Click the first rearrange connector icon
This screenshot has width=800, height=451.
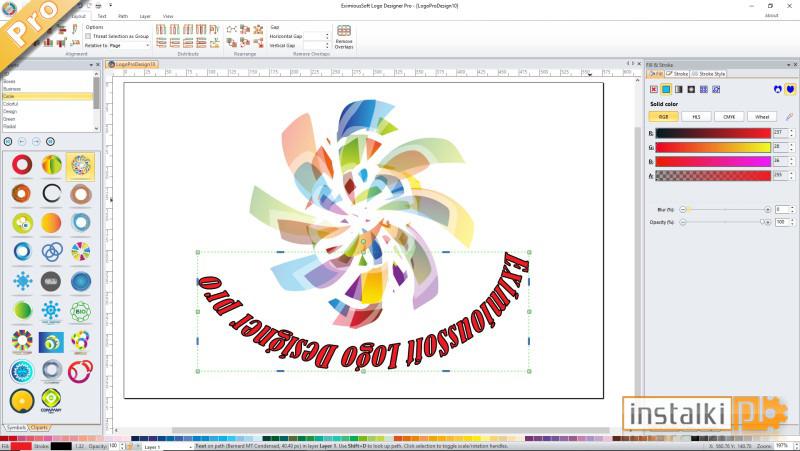coord(231,29)
